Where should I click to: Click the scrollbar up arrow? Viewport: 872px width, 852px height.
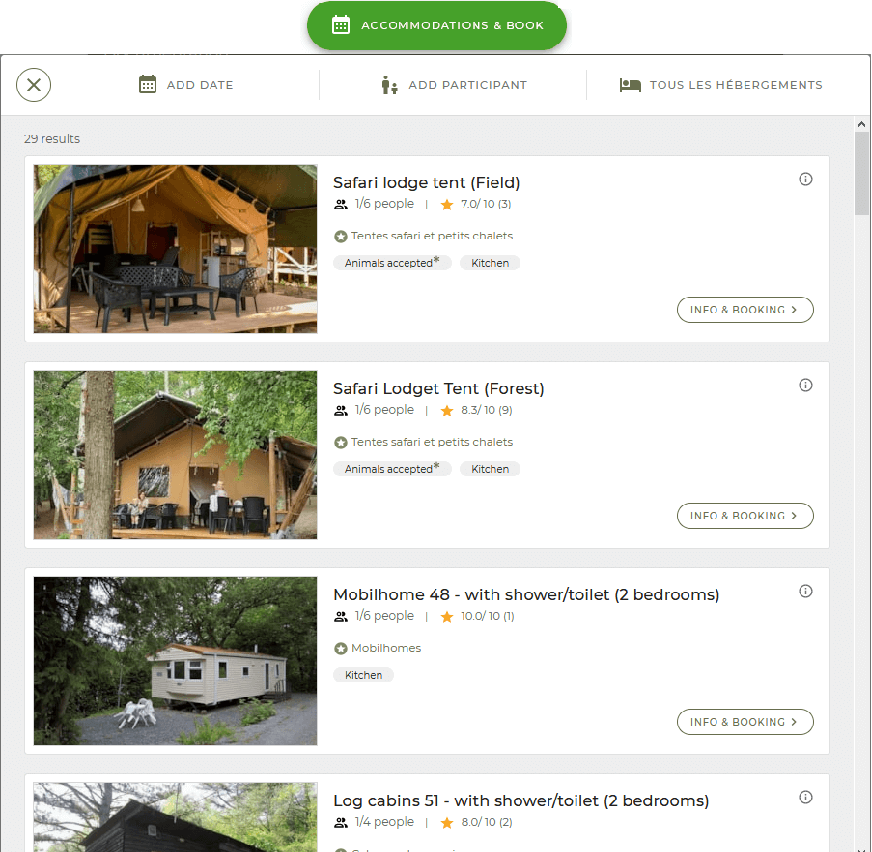(861, 125)
